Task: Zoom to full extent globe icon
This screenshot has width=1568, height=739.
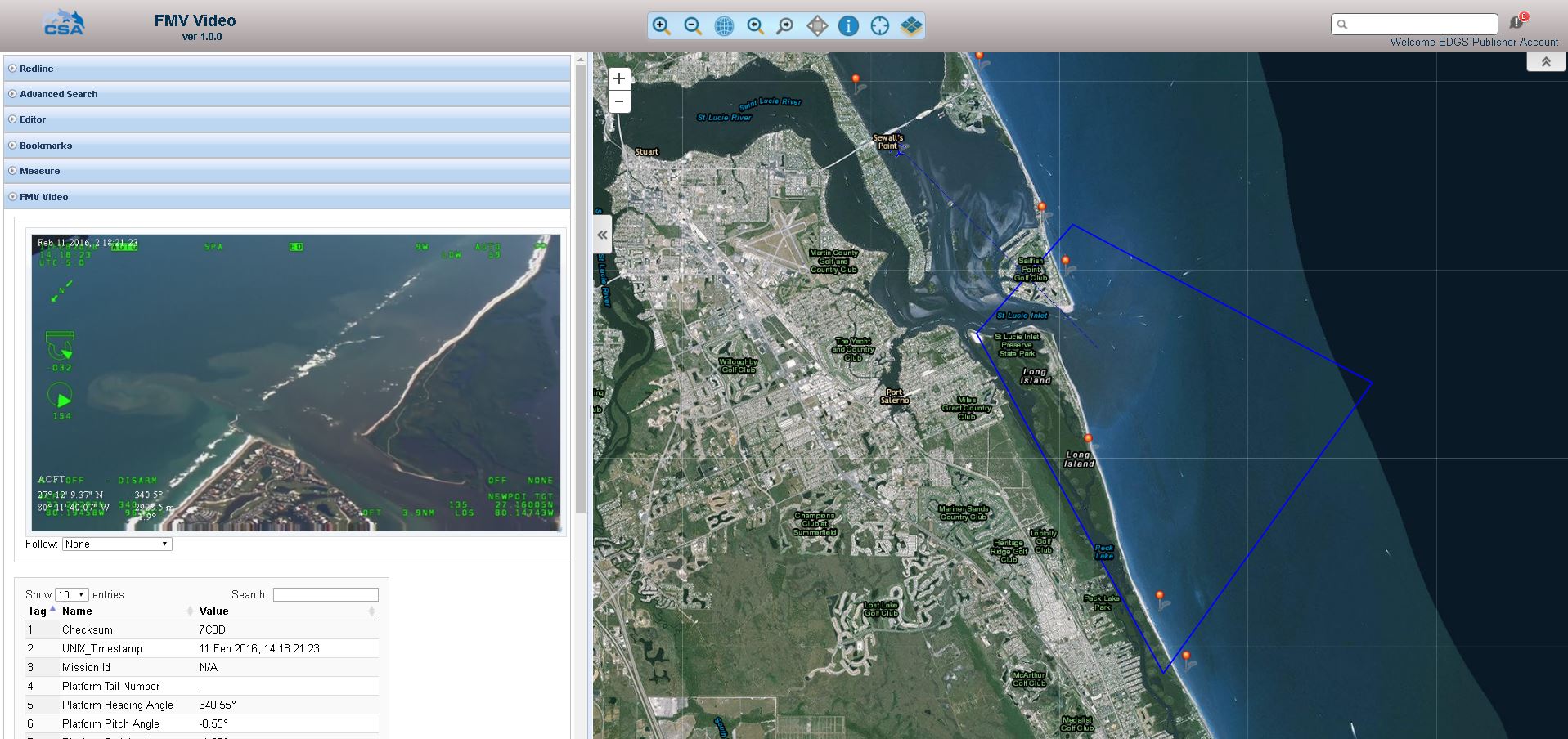Action: coord(724,26)
